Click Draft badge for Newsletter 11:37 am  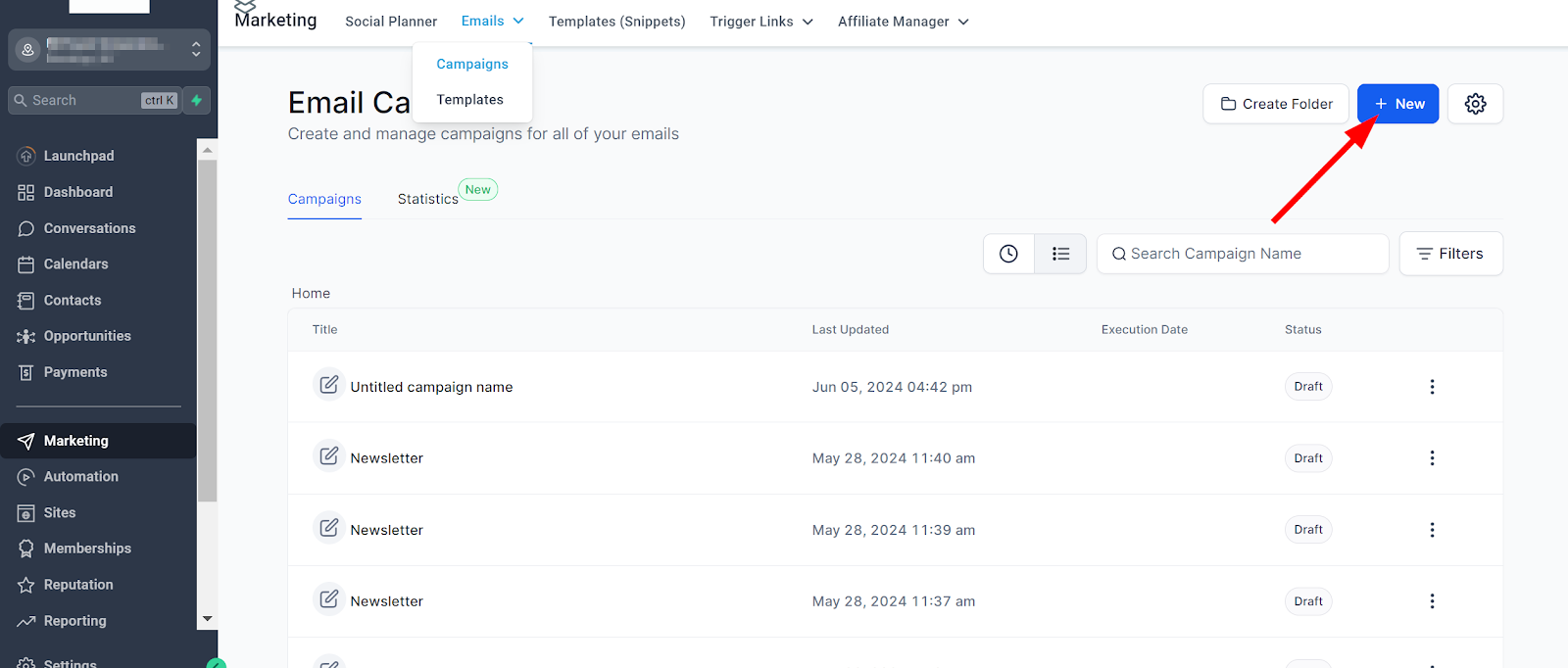1308,601
